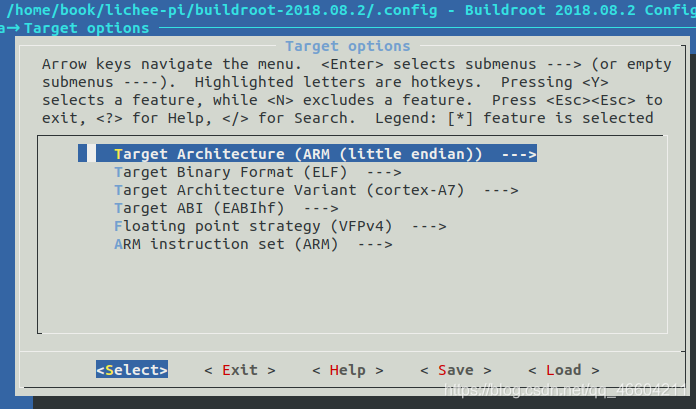Click the <Select> button
Viewport: 696px width, 409px height.
[x=132, y=369]
